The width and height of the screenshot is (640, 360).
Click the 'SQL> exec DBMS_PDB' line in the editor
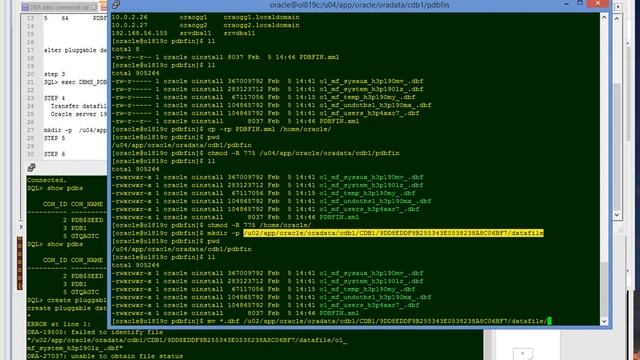tap(75, 82)
